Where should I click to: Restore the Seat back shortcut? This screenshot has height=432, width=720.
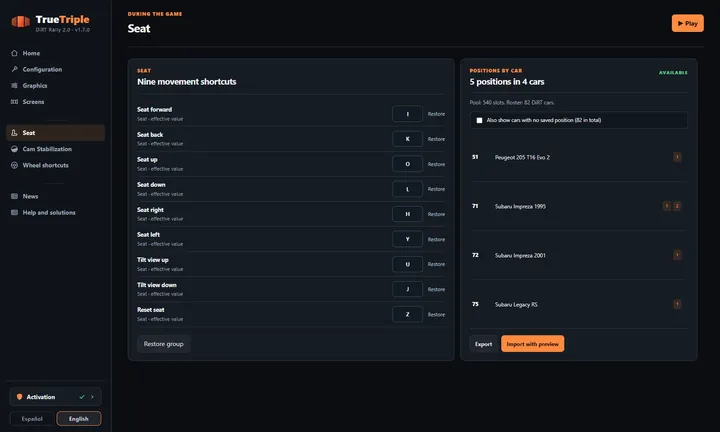click(x=436, y=139)
